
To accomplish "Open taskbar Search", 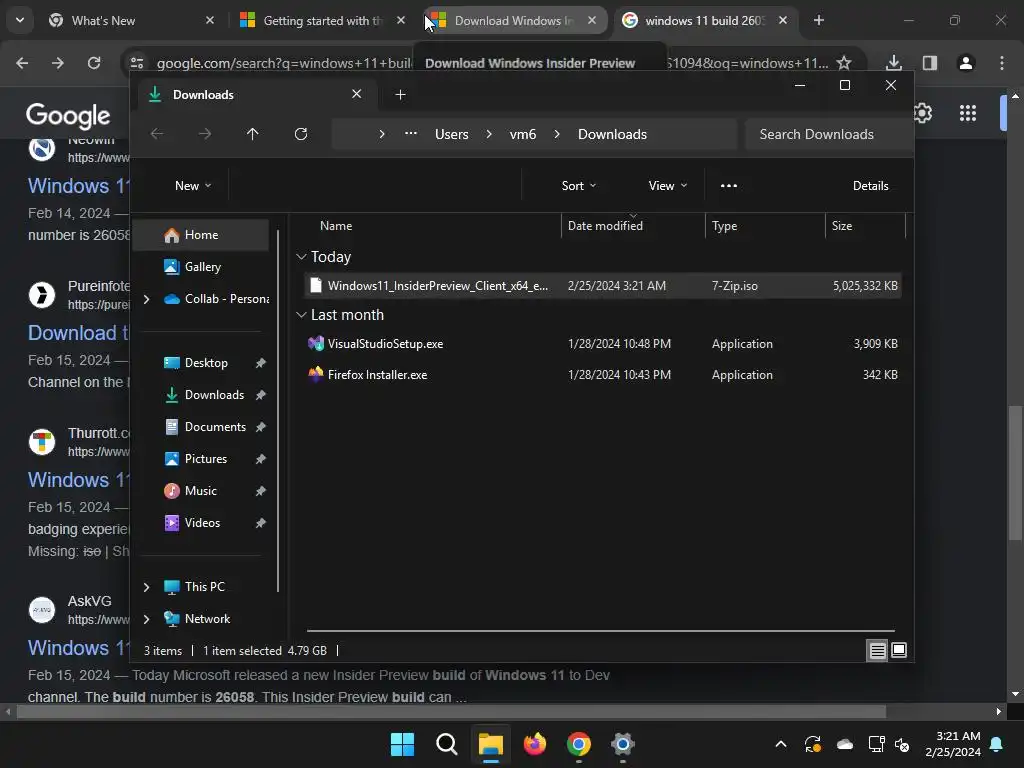I will (x=447, y=744).
